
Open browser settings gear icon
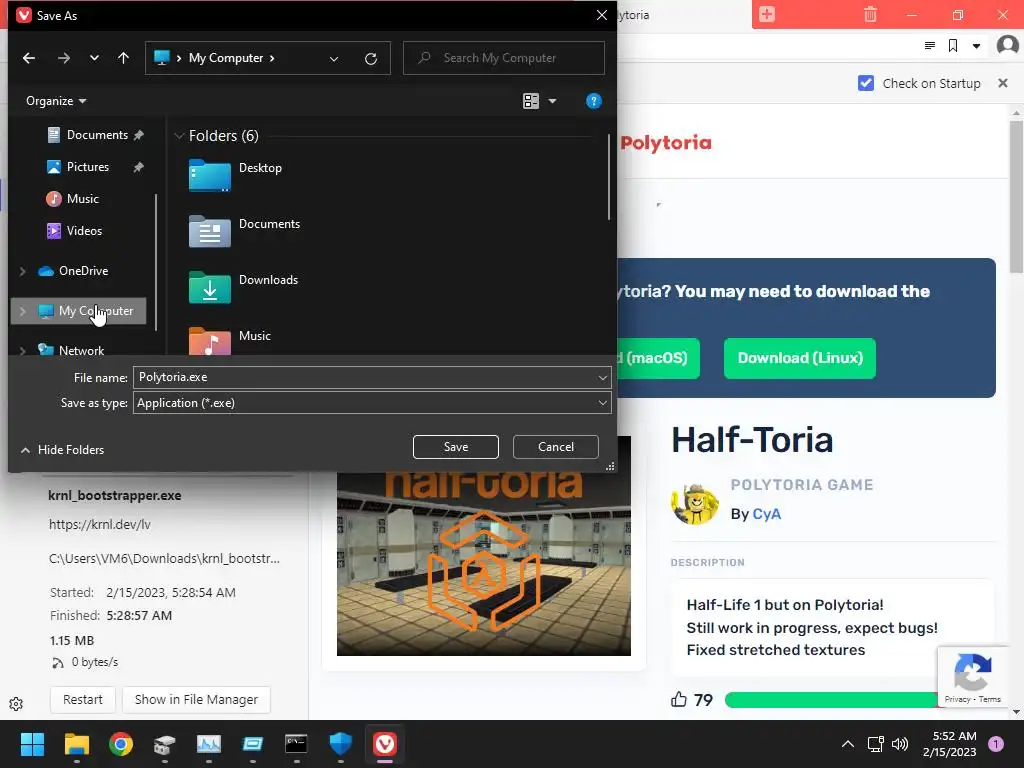pyautogui.click(x=16, y=704)
